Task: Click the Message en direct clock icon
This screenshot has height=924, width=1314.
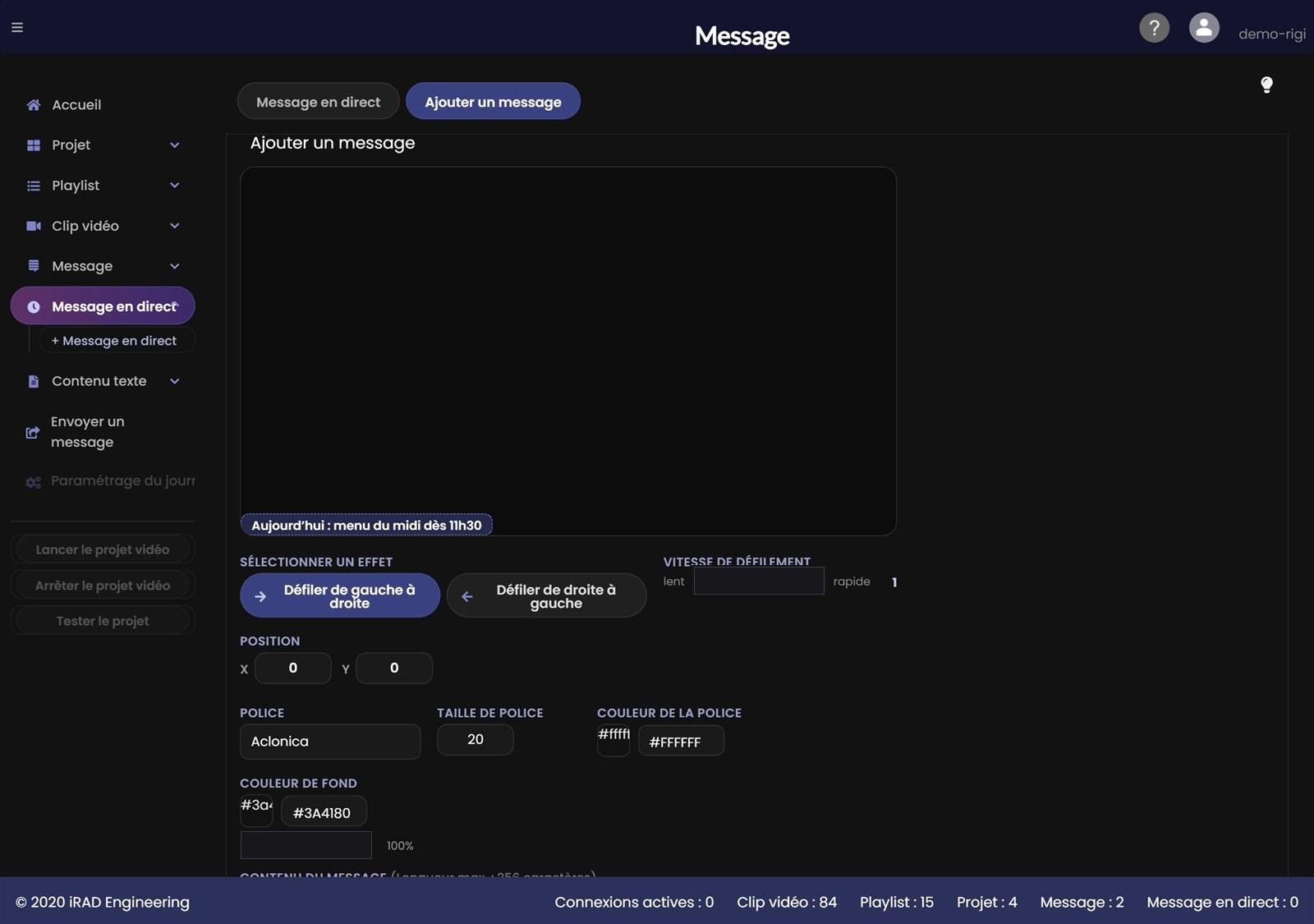Action: 34,307
